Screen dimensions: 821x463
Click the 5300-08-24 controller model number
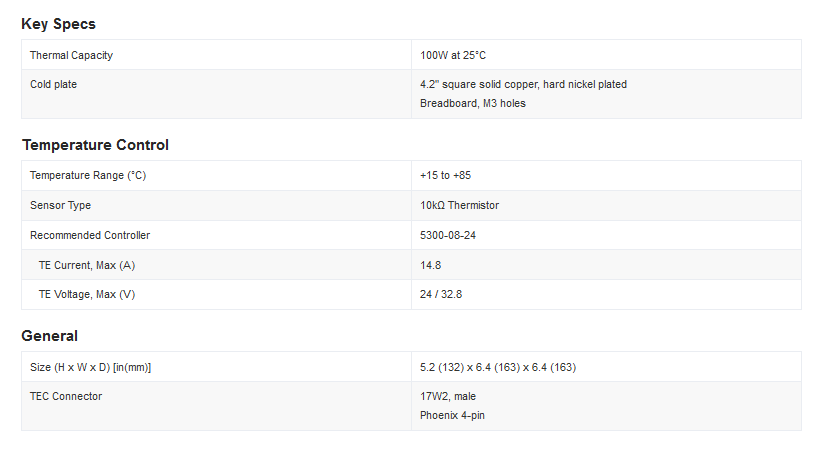point(450,236)
